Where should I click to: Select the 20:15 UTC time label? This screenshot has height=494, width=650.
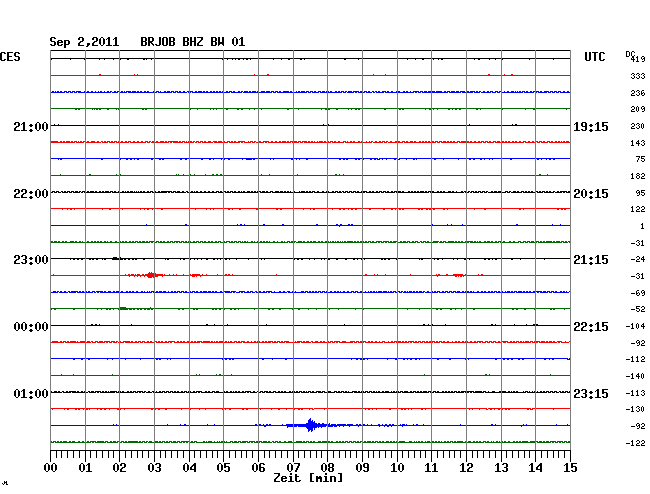point(591,194)
